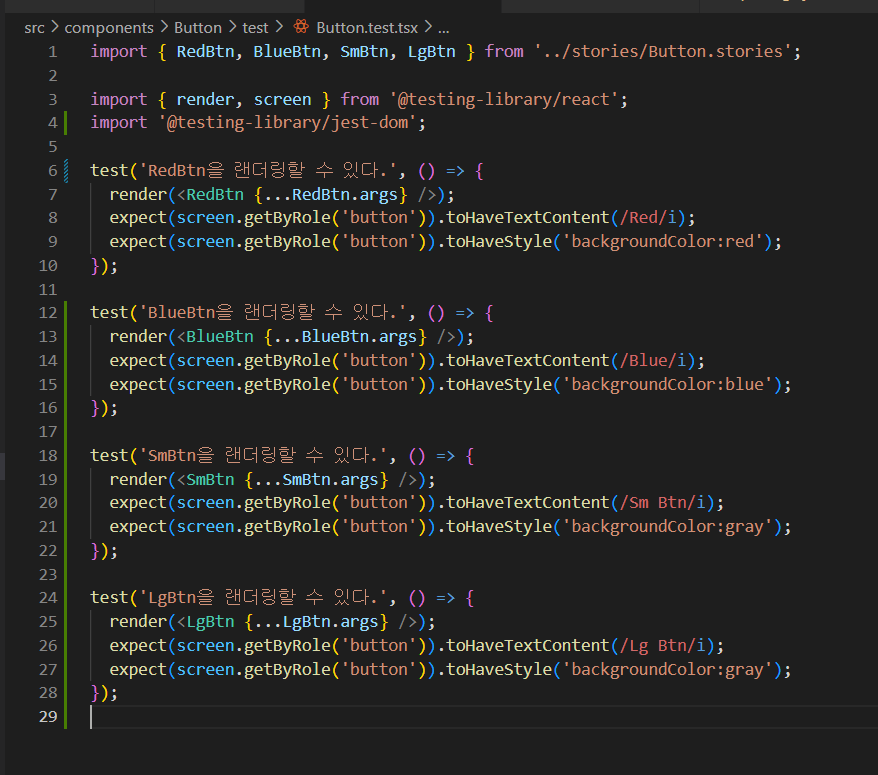
Task: Click line number 6 in gutter
Action: 53,170
